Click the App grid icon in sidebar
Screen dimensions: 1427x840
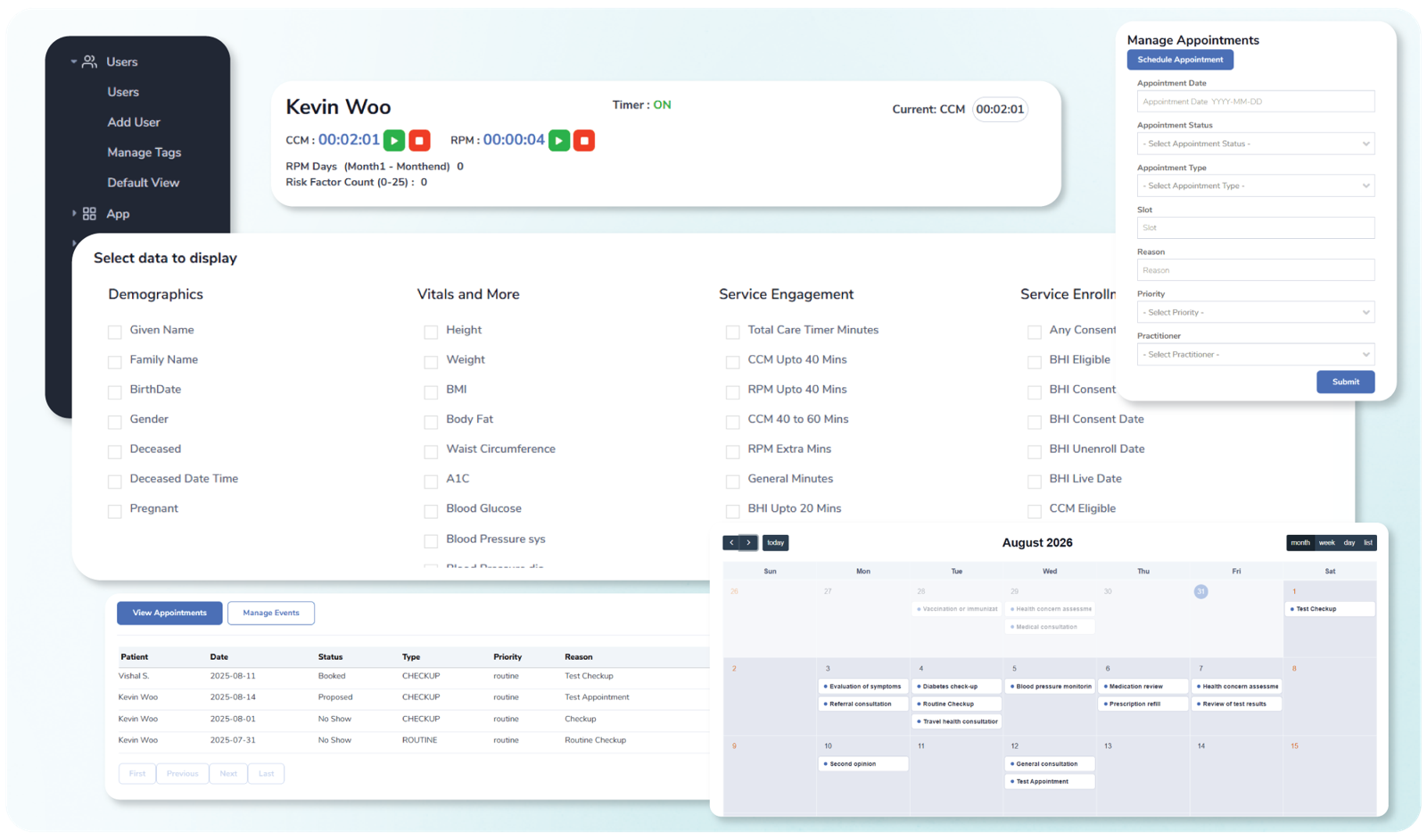pos(89,214)
